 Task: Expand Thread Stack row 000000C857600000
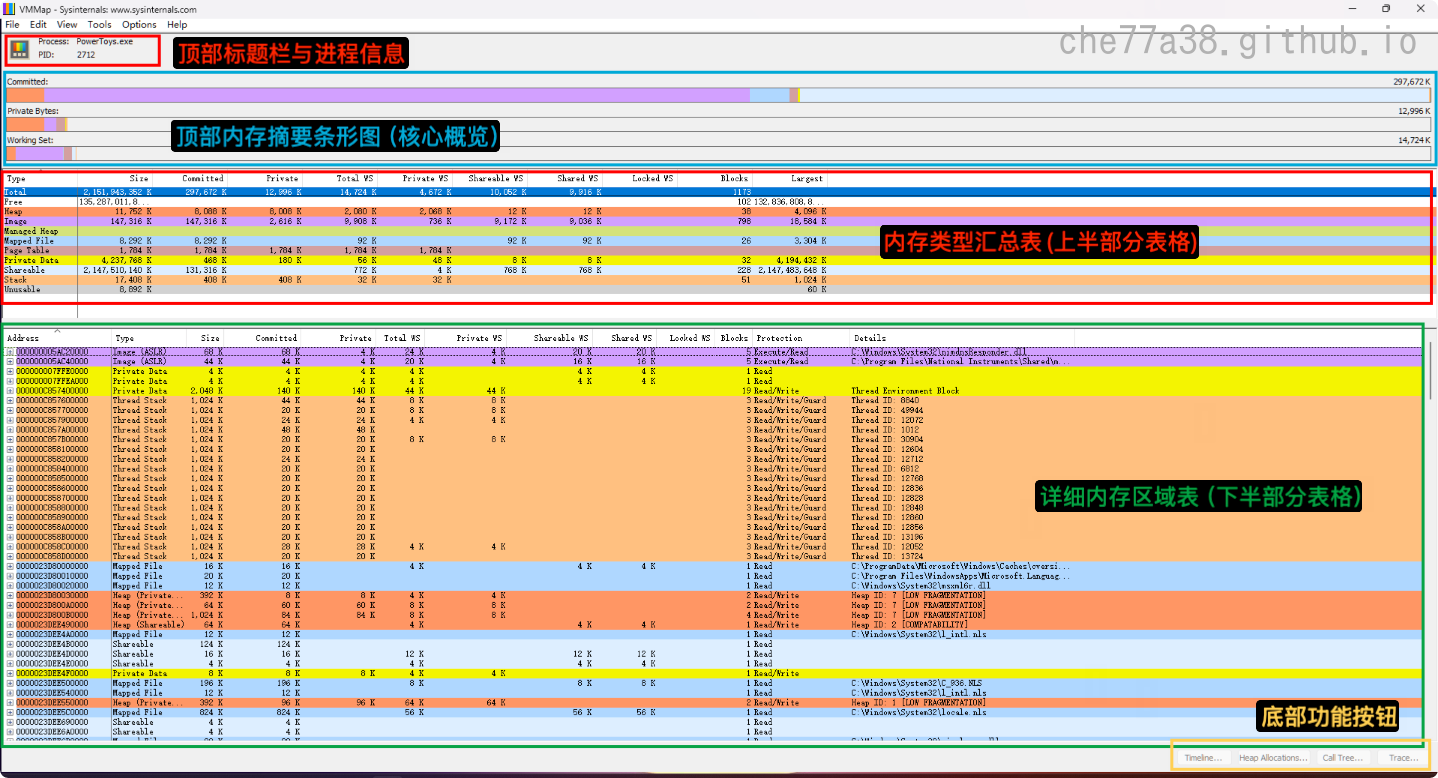[x=10, y=400]
